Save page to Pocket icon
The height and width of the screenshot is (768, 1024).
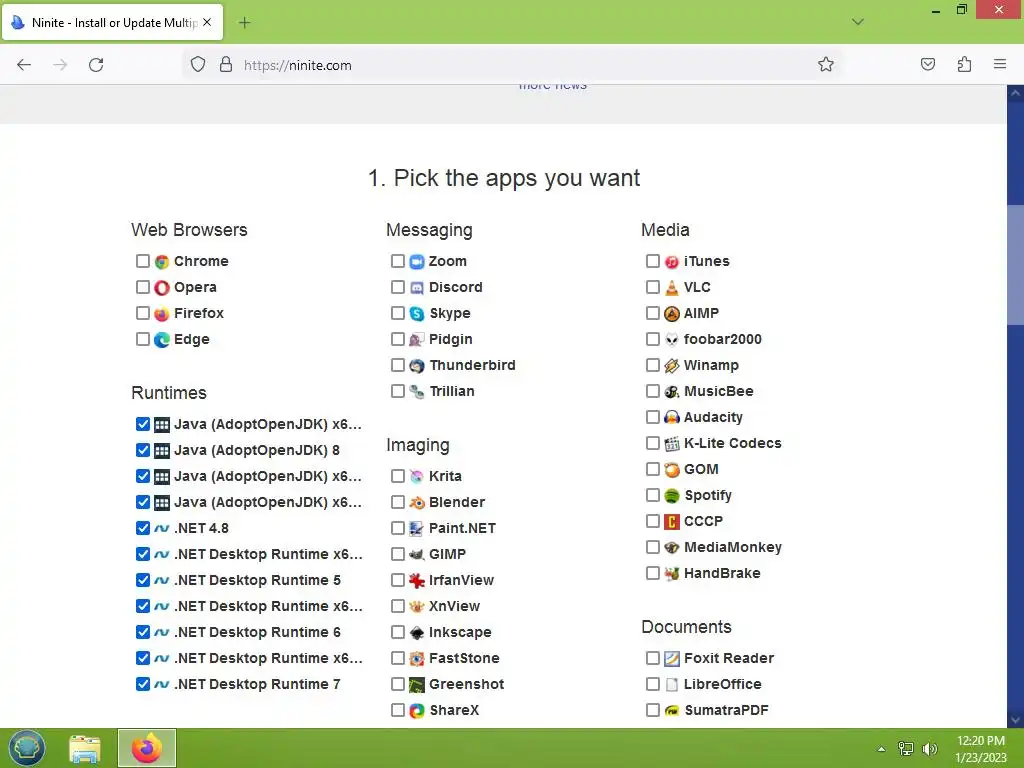pyautogui.click(x=927, y=64)
